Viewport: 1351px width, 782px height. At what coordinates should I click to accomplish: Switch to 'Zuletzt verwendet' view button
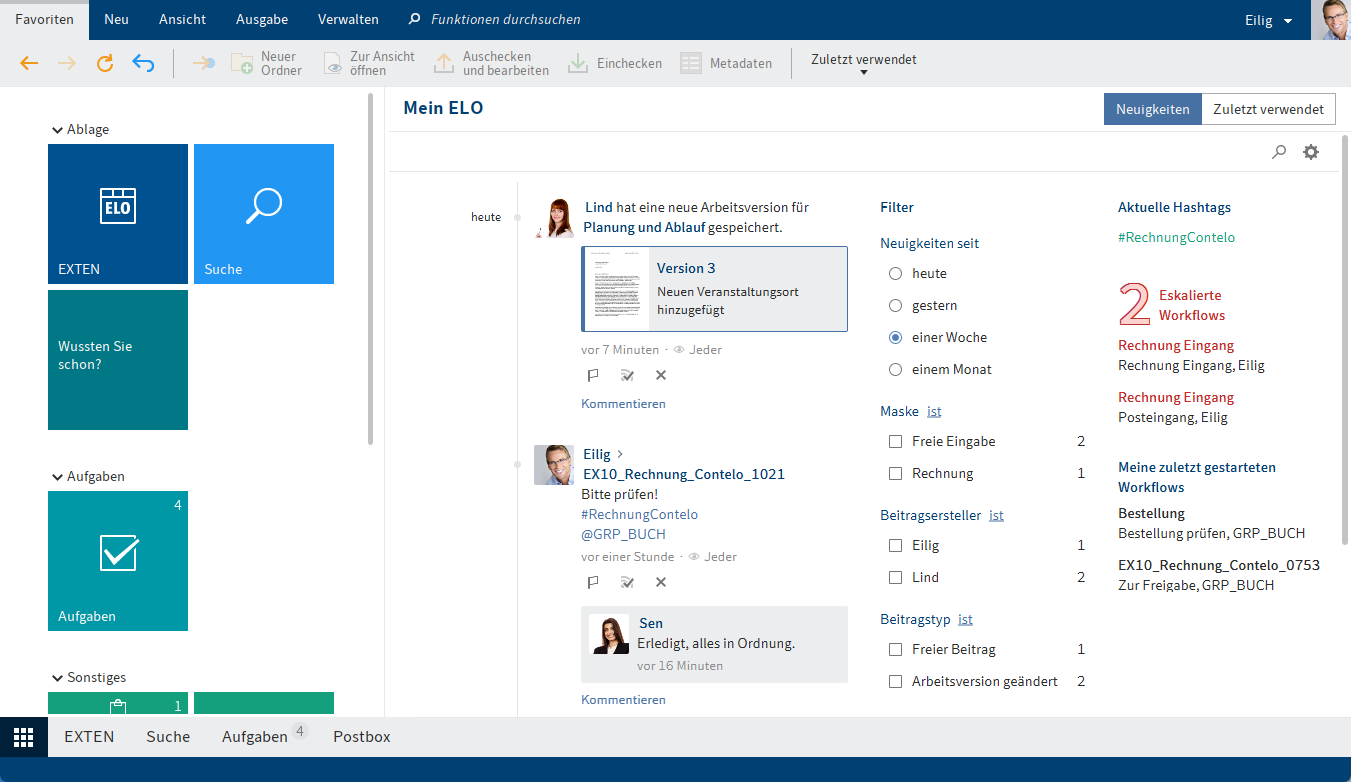click(x=1268, y=110)
